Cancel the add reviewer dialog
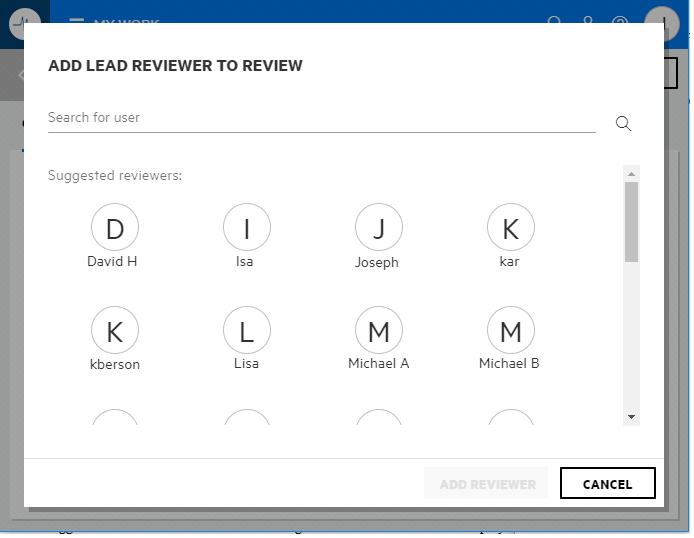 607,484
